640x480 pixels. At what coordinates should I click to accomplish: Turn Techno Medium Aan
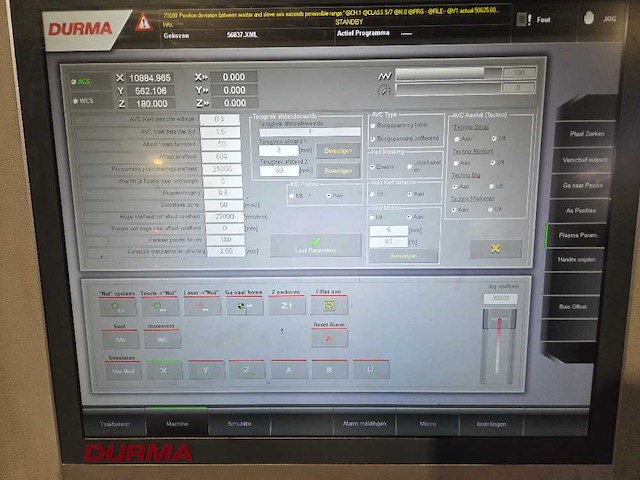456,163
